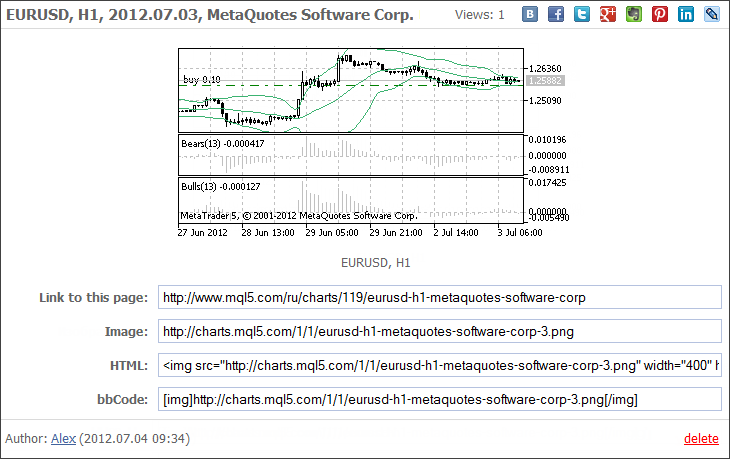This screenshot has width=730, height=459.
Task: Click the 'Image:' field label
Action: [126, 331]
